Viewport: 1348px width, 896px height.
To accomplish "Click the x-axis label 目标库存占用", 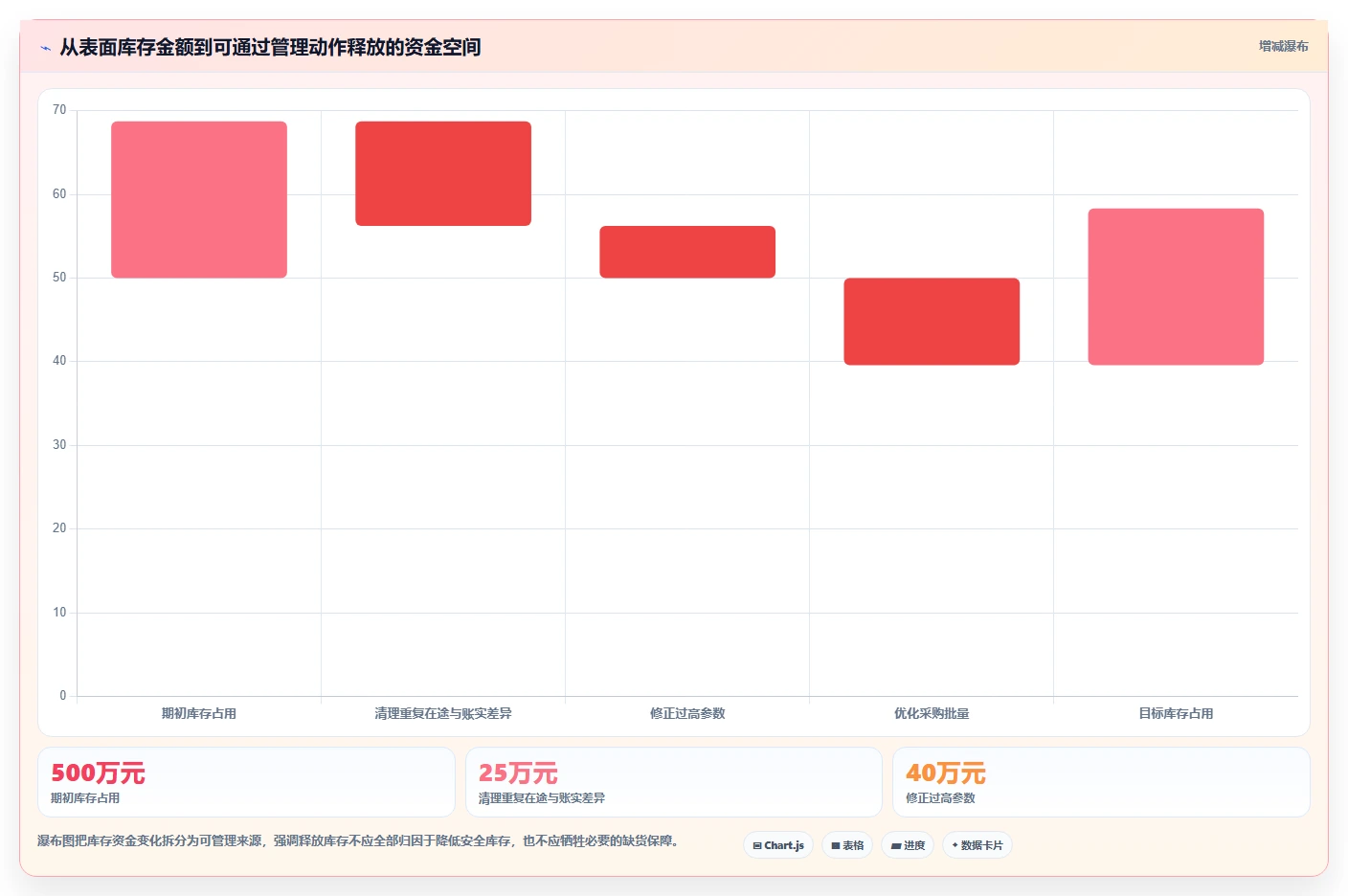I will (1176, 713).
